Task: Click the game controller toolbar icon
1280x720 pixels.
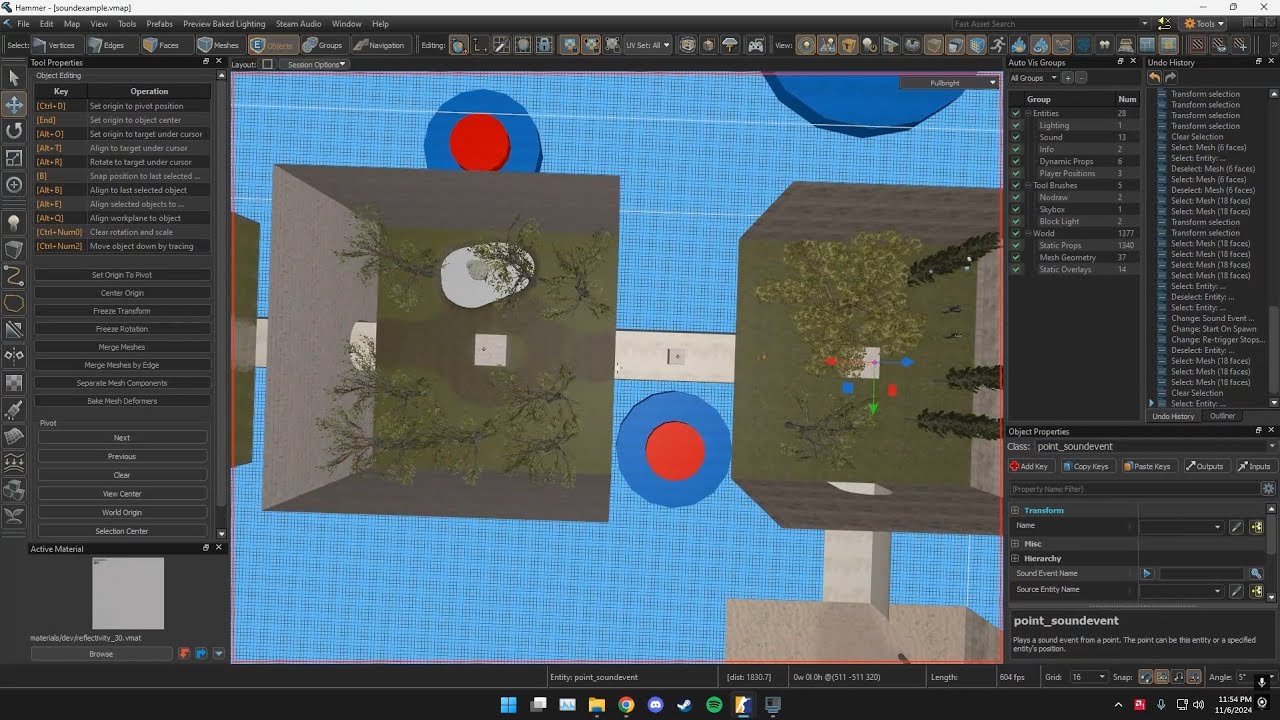Action: (756, 45)
